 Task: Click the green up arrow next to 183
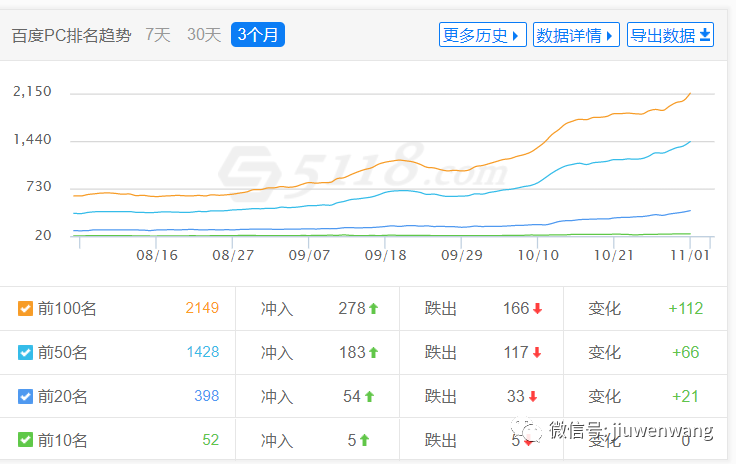(x=374, y=352)
